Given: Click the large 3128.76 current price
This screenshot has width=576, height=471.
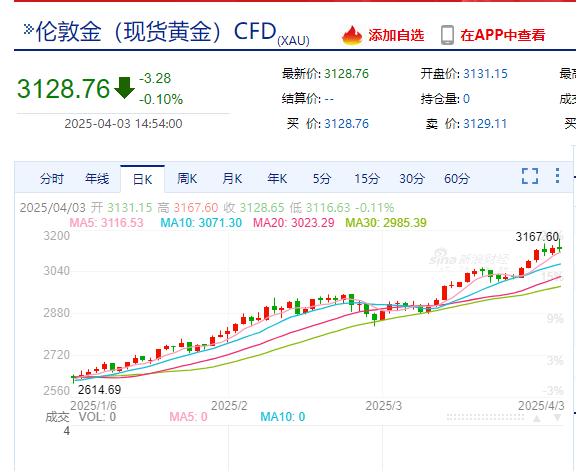Looking at the screenshot, I should [64, 89].
